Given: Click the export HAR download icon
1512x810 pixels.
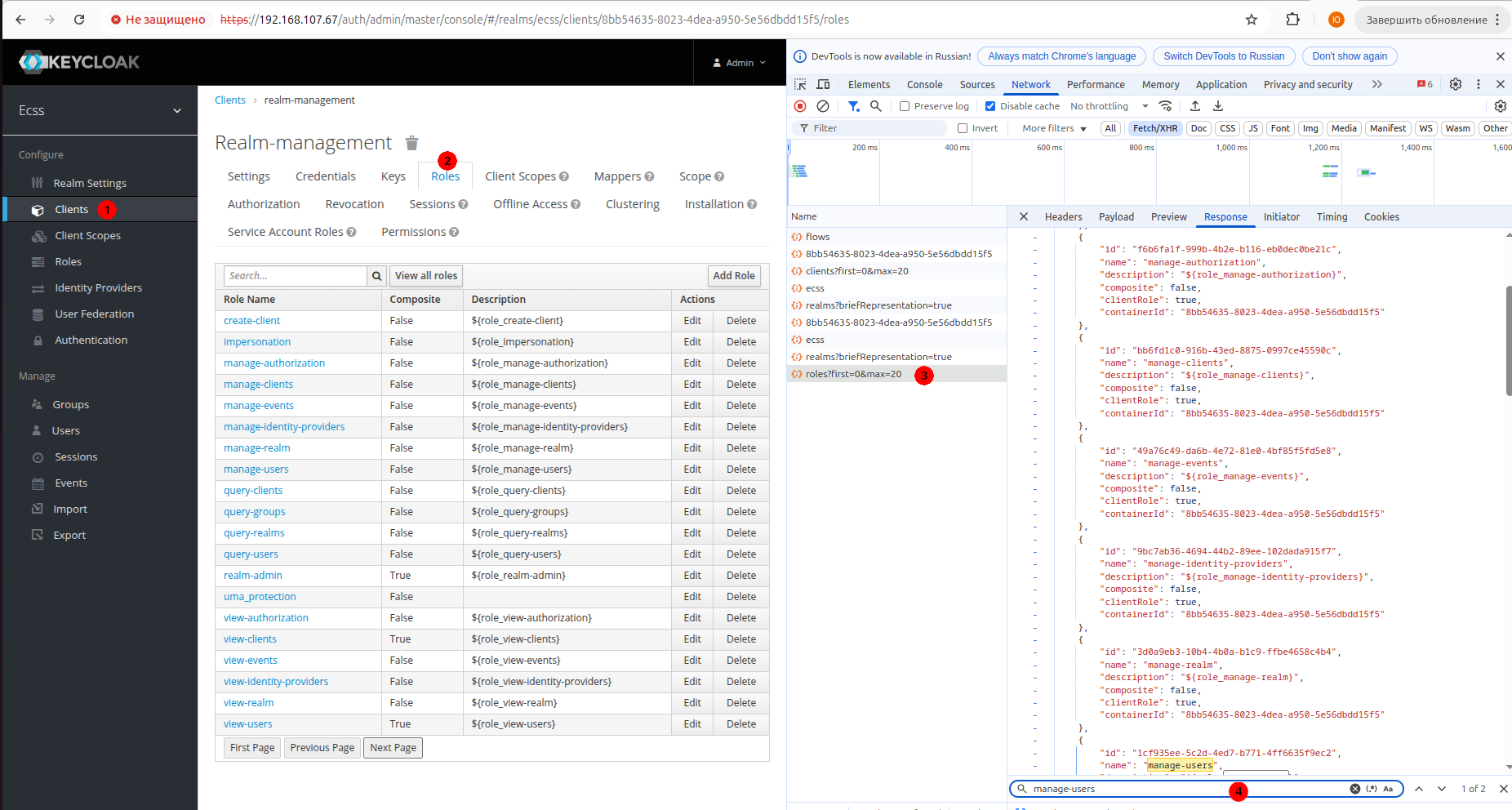Looking at the screenshot, I should (x=1218, y=106).
